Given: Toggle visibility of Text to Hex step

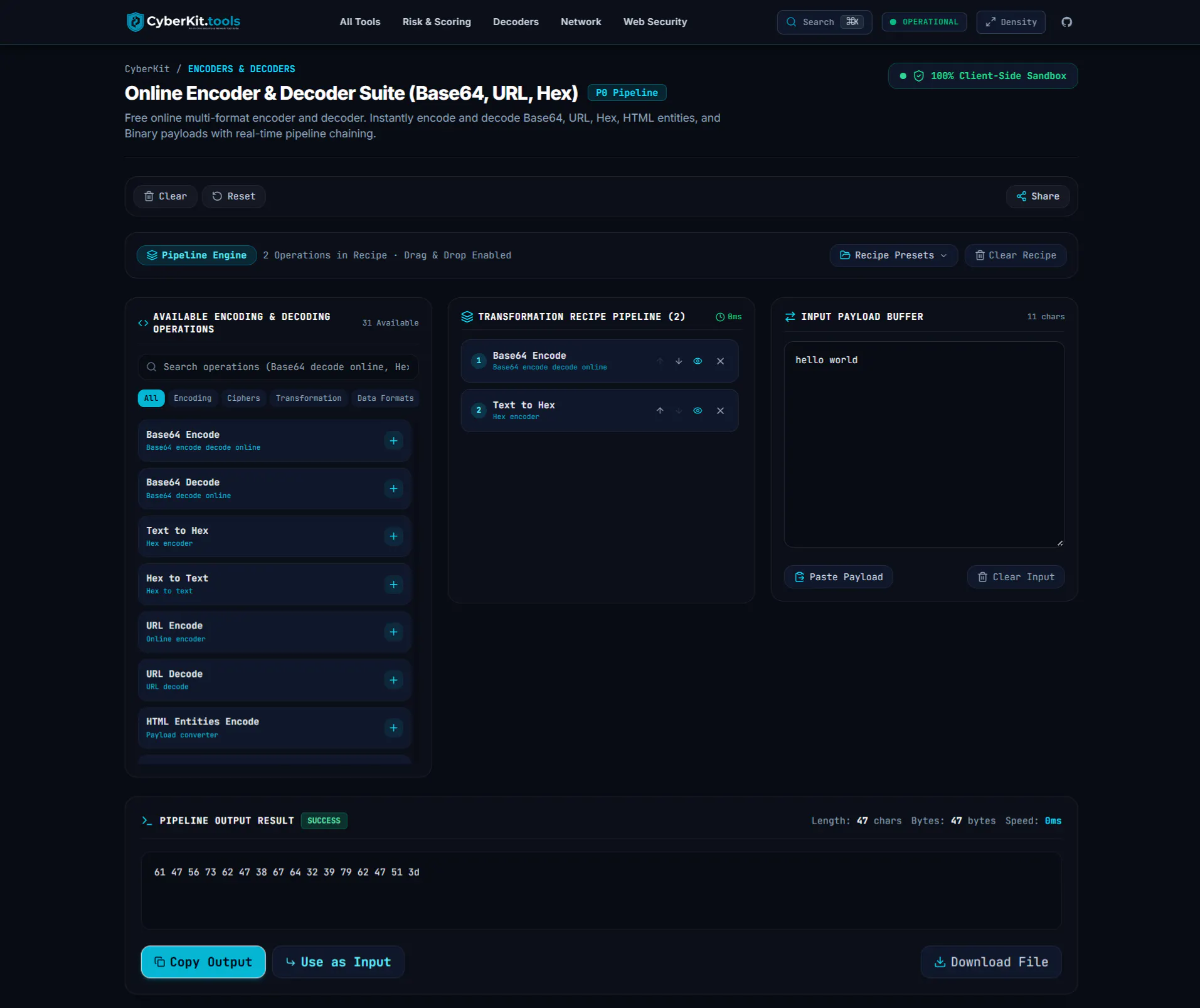Looking at the screenshot, I should pos(698,411).
